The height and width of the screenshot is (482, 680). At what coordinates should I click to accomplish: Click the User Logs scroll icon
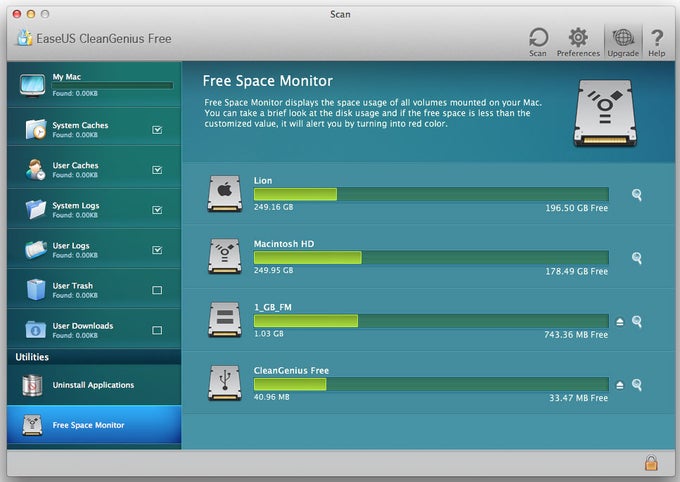click(x=36, y=249)
